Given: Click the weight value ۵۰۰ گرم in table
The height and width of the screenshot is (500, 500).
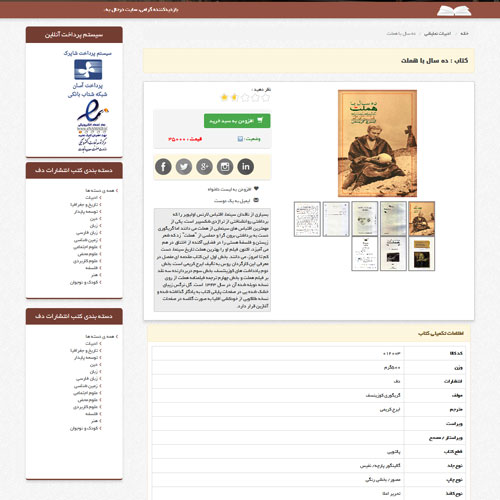Looking at the screenshot, I should coord(392,368).
